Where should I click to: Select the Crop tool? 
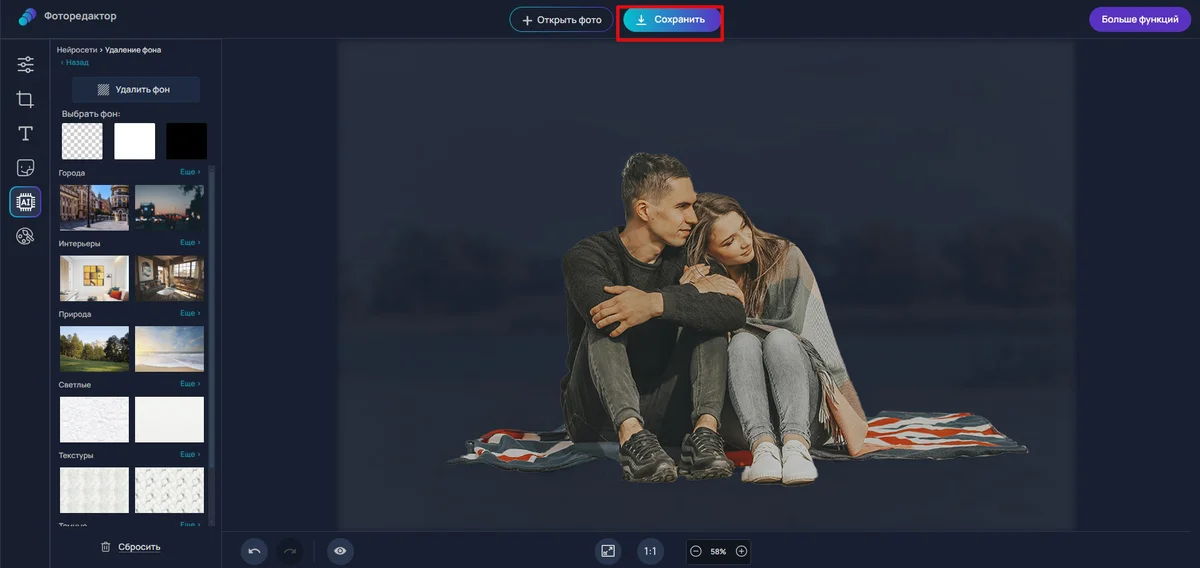point(25,99)
